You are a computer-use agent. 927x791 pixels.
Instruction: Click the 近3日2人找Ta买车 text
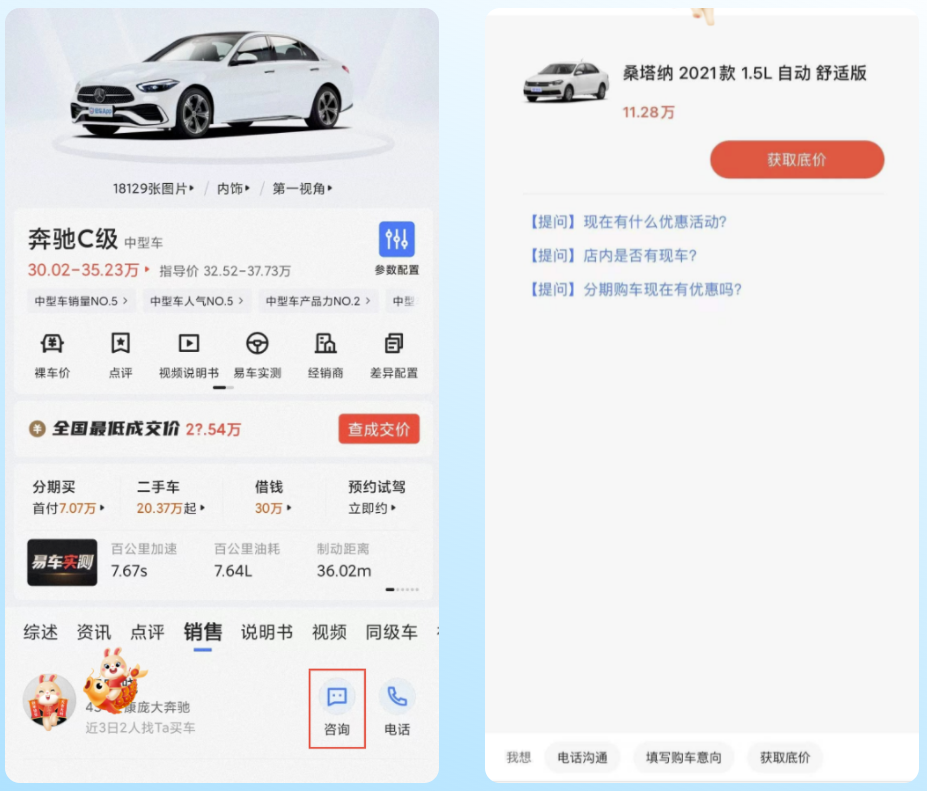click(x=140, y=728)
